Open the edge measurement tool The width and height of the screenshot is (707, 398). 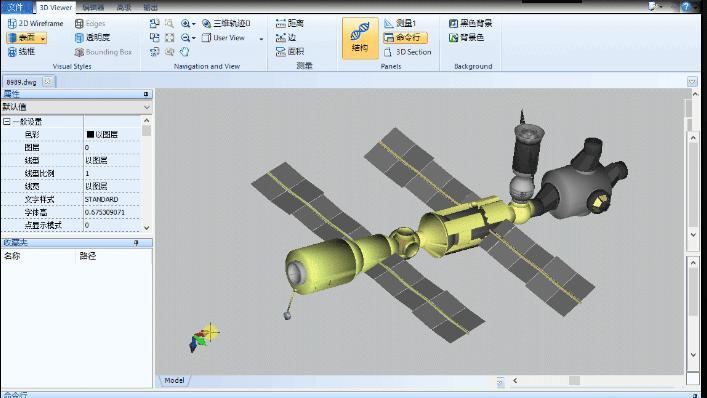[286, 38]
